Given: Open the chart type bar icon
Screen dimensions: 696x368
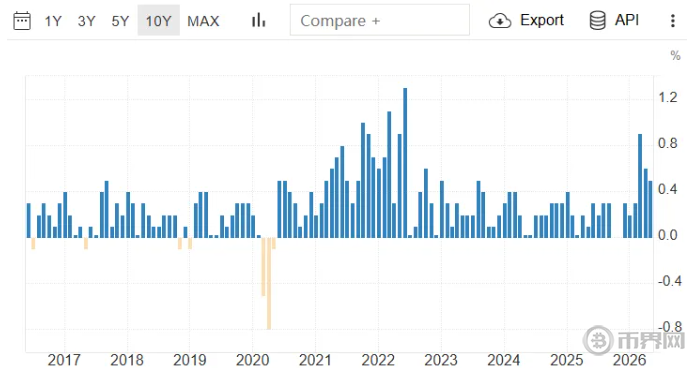Looking at the screenshot, I should (x=258, y=20).
